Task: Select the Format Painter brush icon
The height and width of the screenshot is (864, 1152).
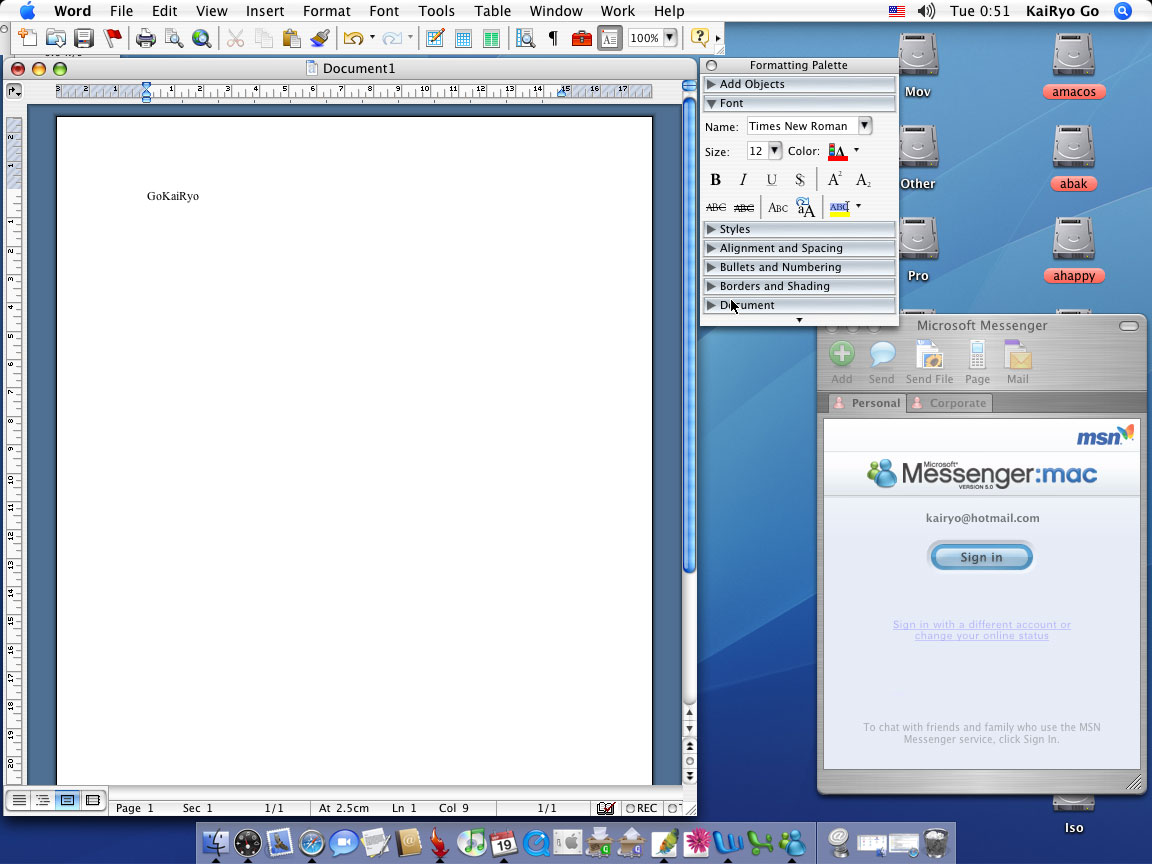Action: click(x=320, y=37)
